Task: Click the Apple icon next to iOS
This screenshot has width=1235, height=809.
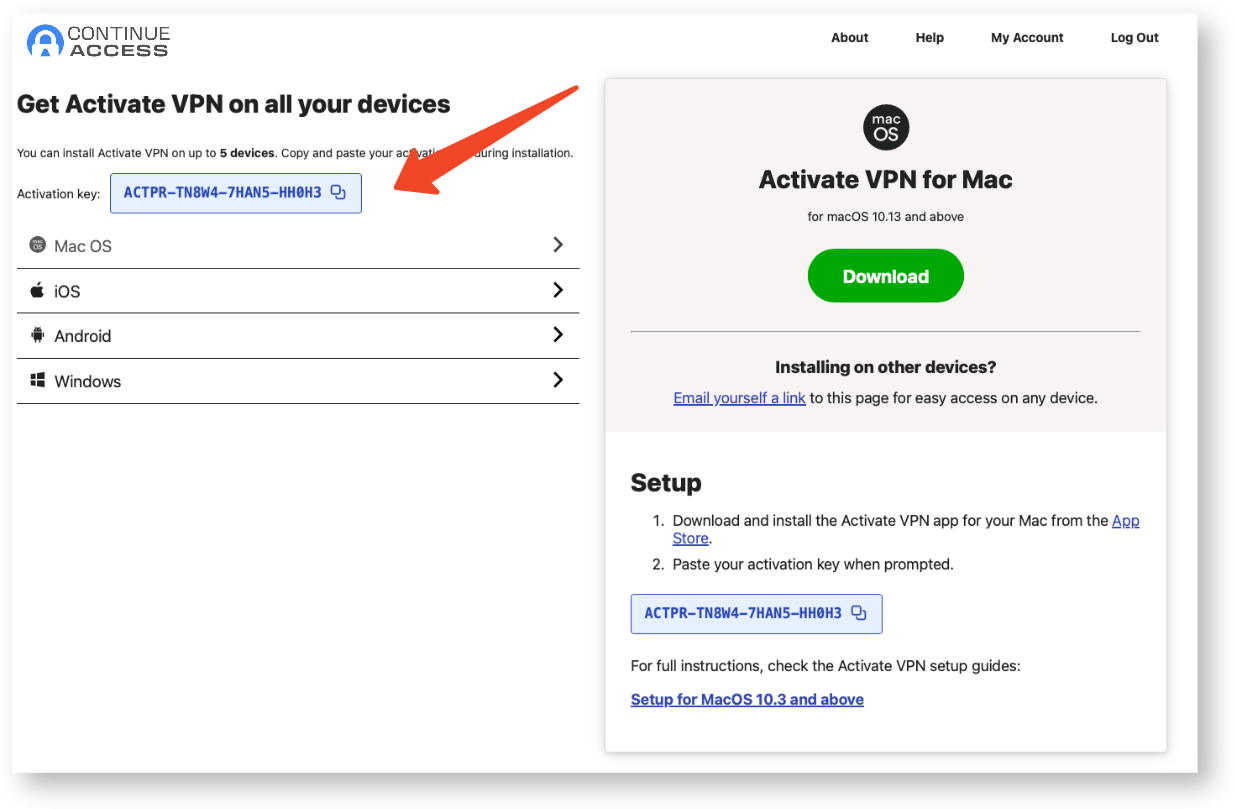Action: pos(39,290)
